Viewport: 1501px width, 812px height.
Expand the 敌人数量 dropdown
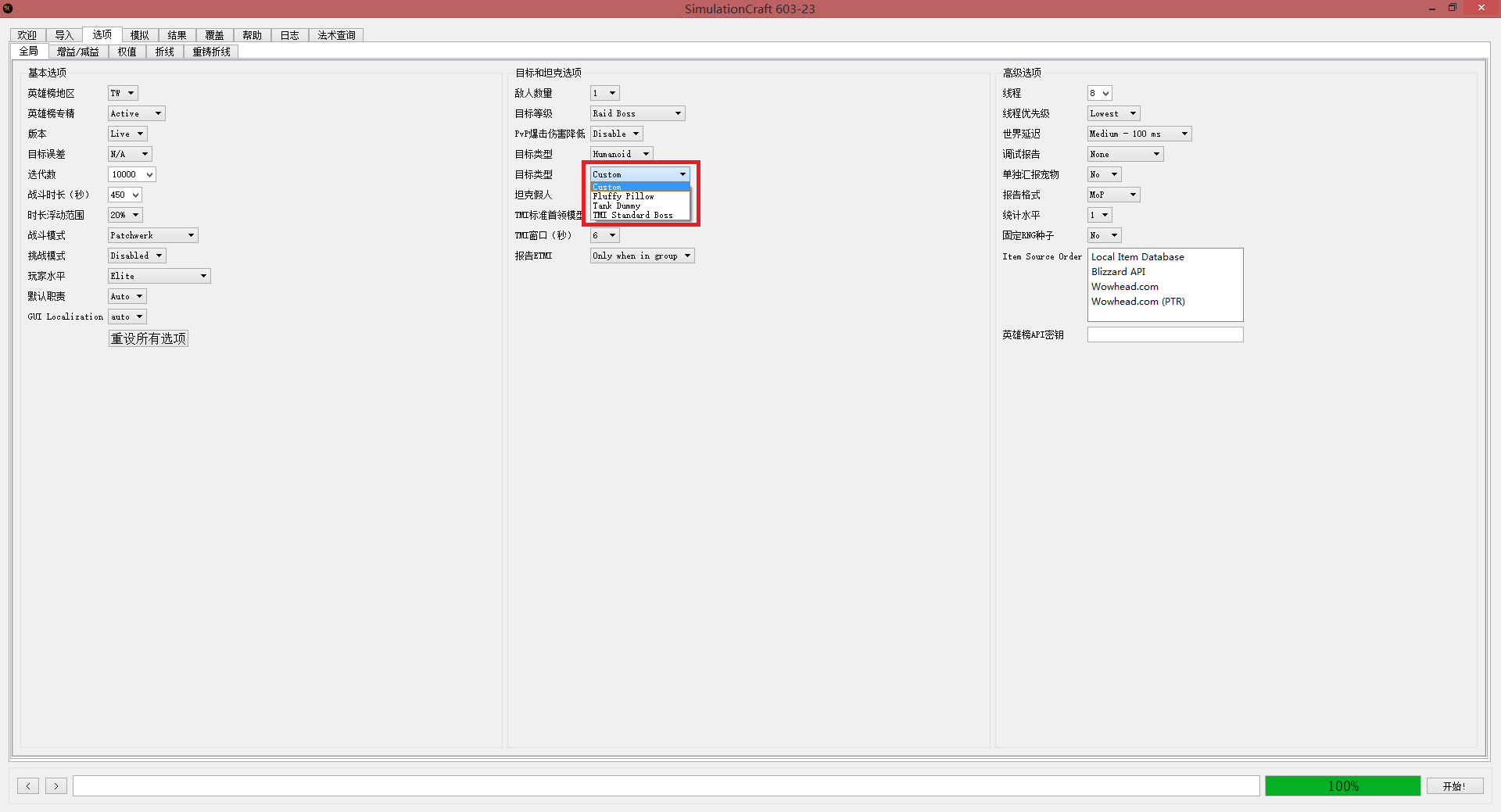click(605, 93)
